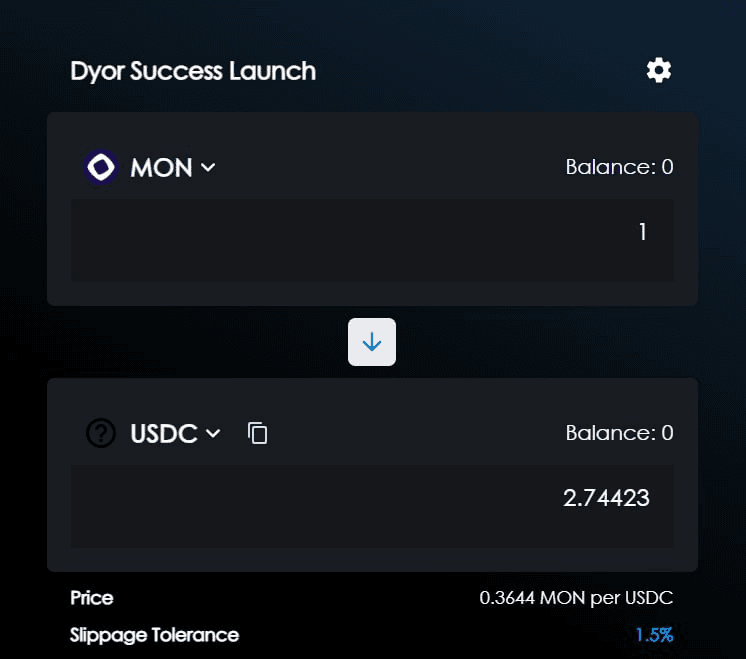Click the MON token logo
The width and height of the screenshot is (746, 659).
(101, 167)
